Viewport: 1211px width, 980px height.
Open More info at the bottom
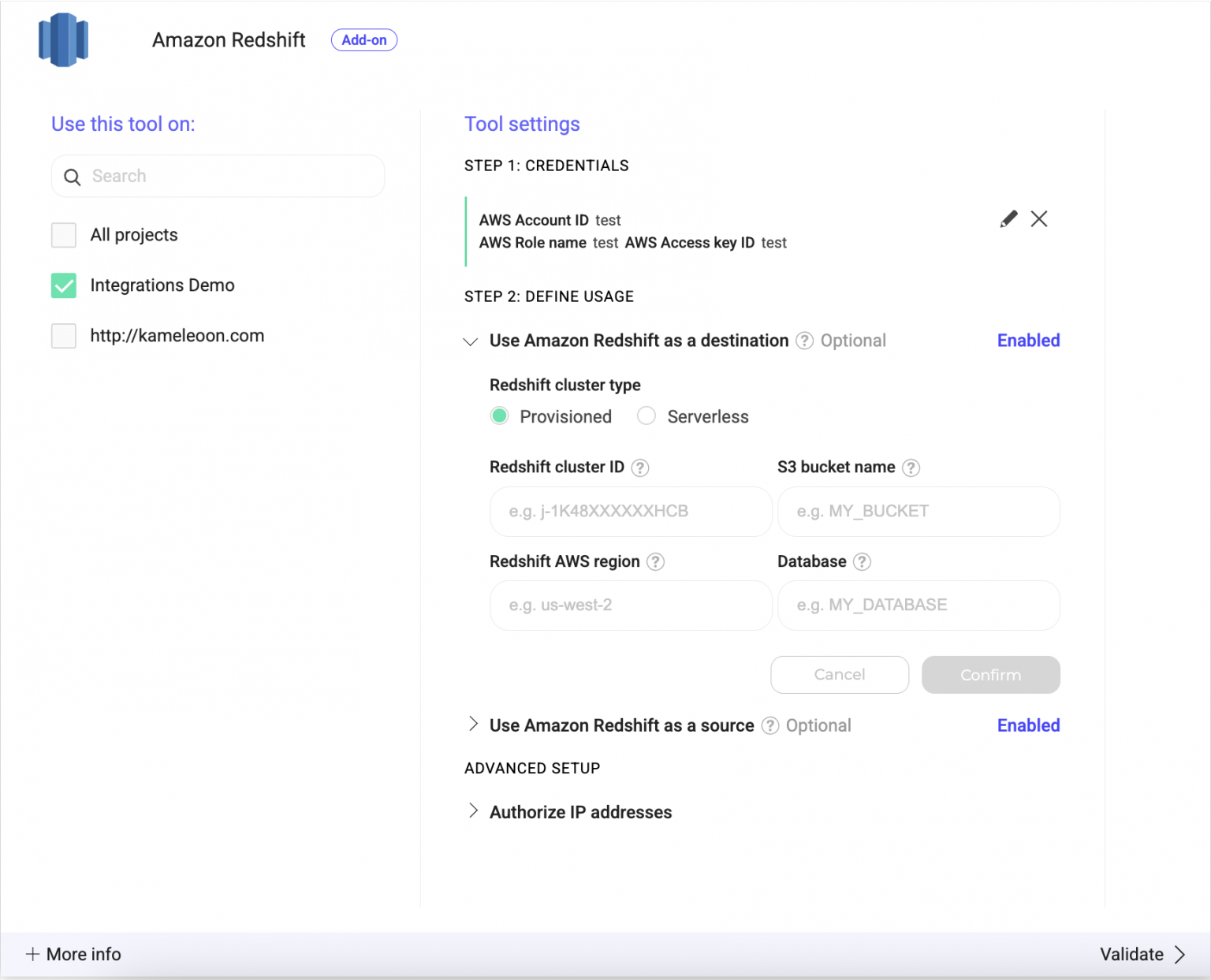73,954
